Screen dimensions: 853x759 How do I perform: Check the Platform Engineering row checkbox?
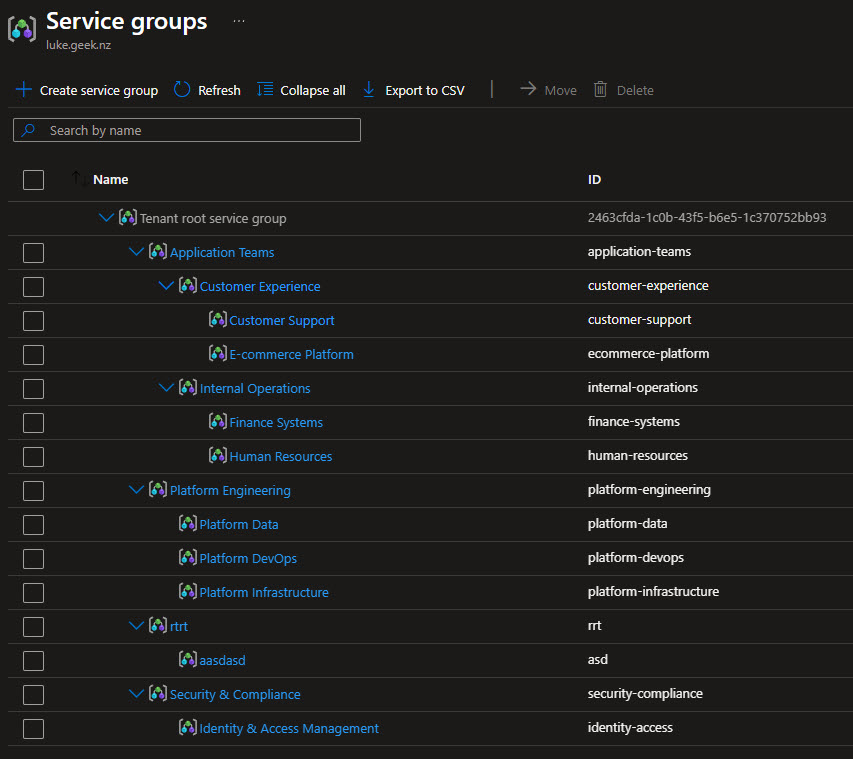tap(33, 491)
